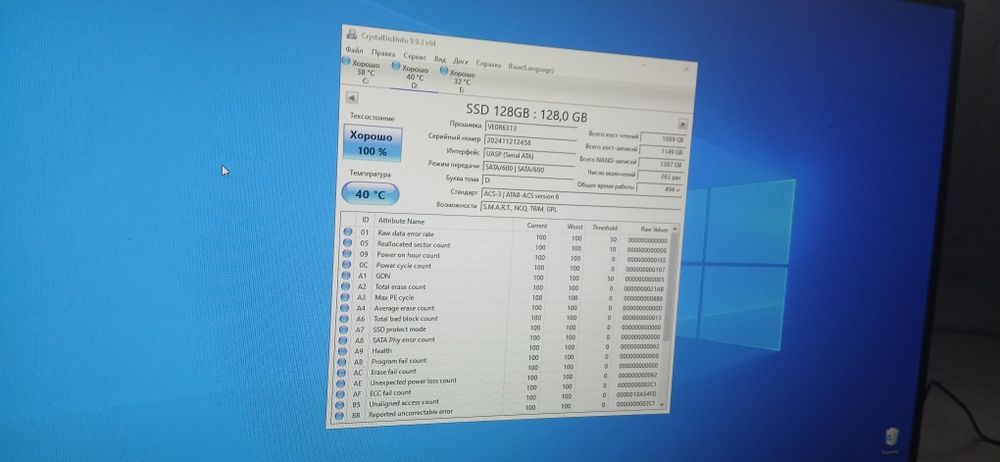Click scroll-down arrow of attribute list scrollbar
Image resolution: width=1000 pixels, height=462 pixels.
[661, 405]
